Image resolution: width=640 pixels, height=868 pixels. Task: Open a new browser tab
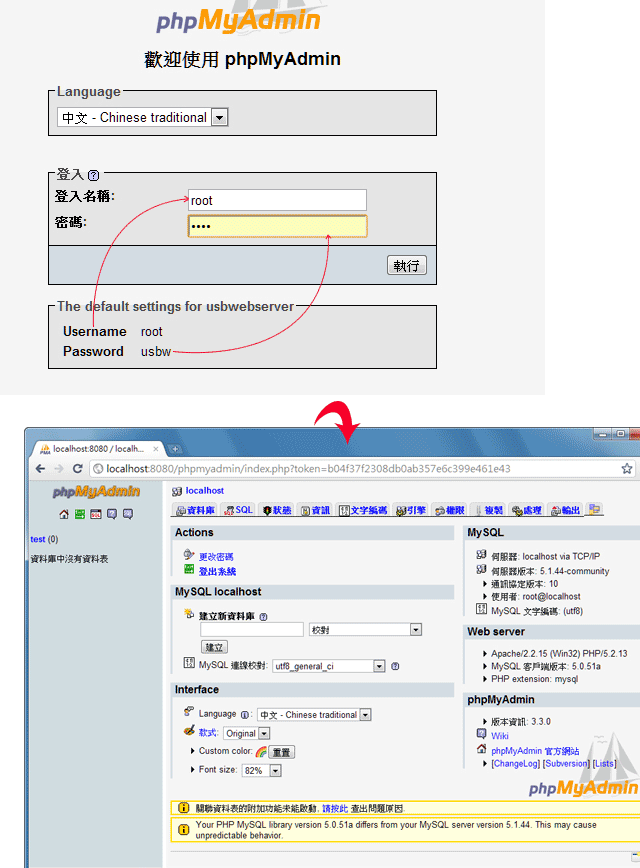point(175,449)
